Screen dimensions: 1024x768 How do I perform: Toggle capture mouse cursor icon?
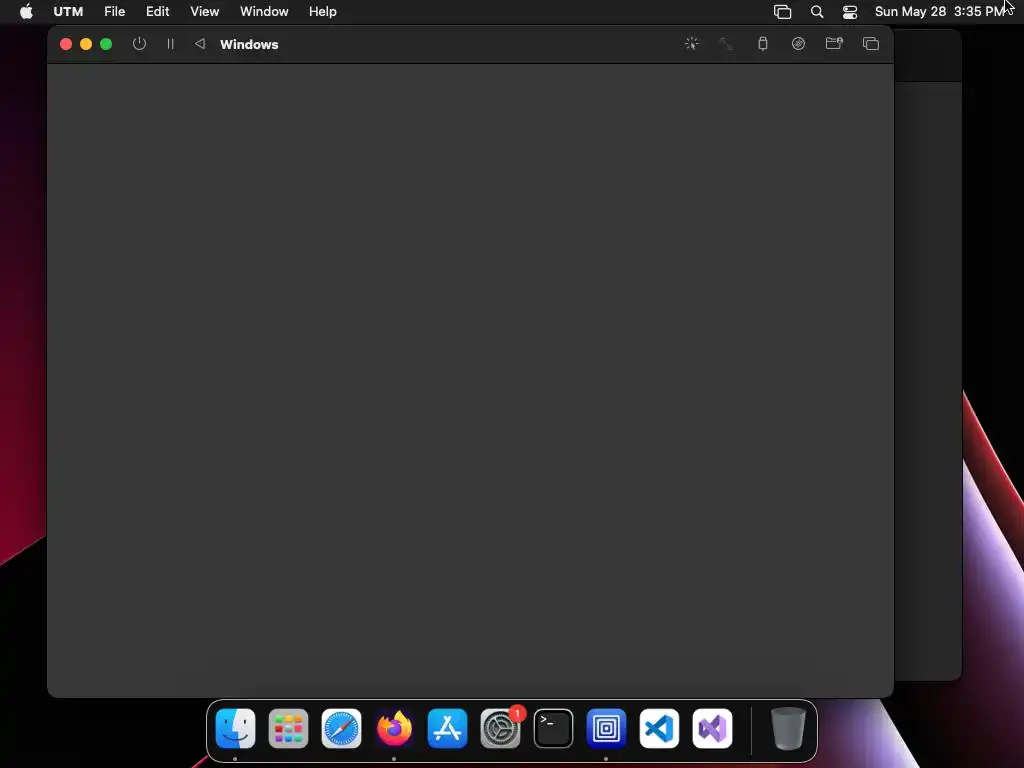(691, 44)
